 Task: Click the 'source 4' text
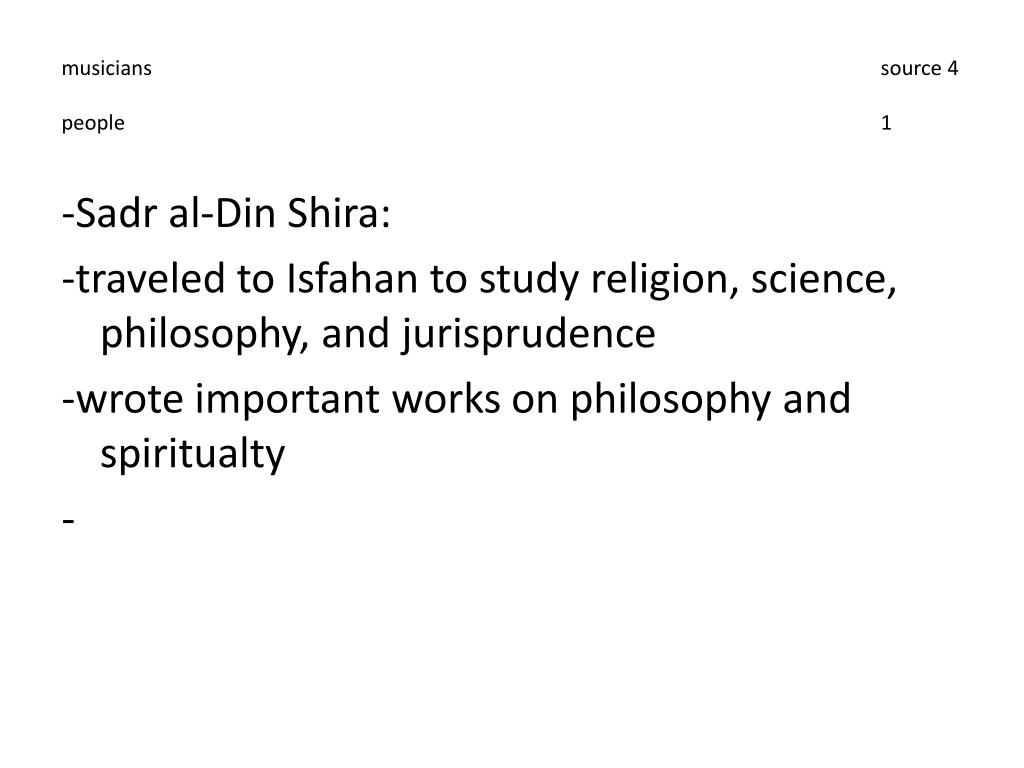coord(919,68)
